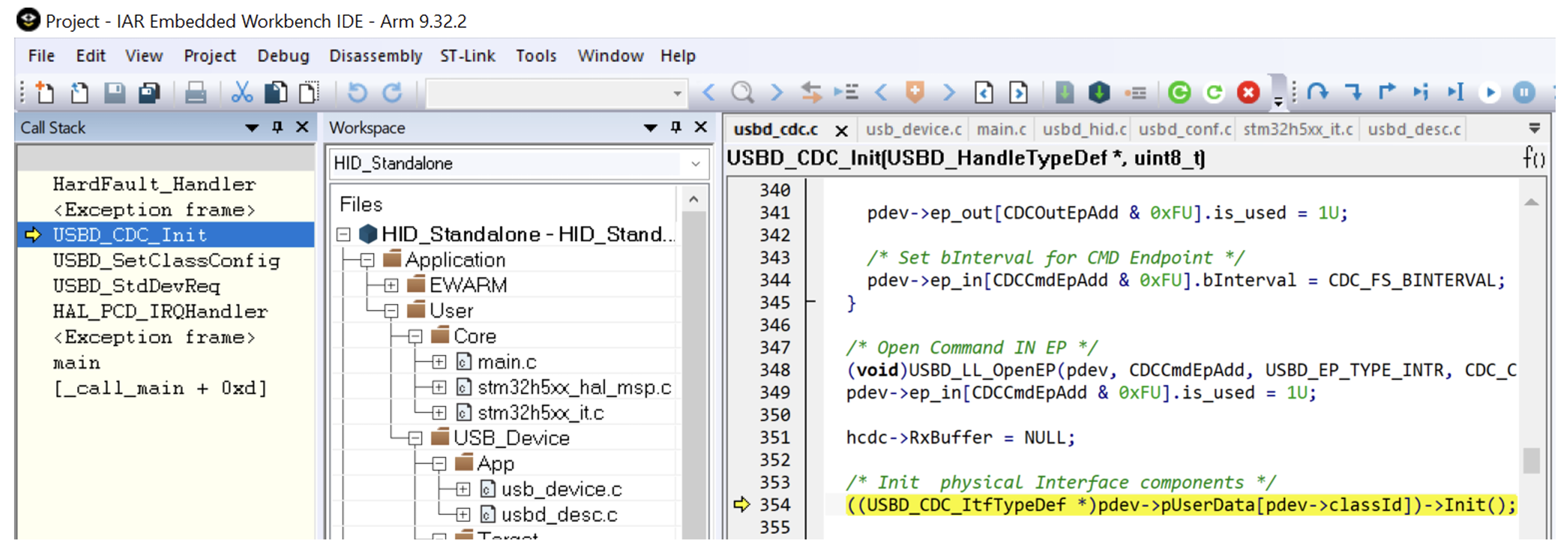Open the HID_Standalone configuration dropdown

696,164
